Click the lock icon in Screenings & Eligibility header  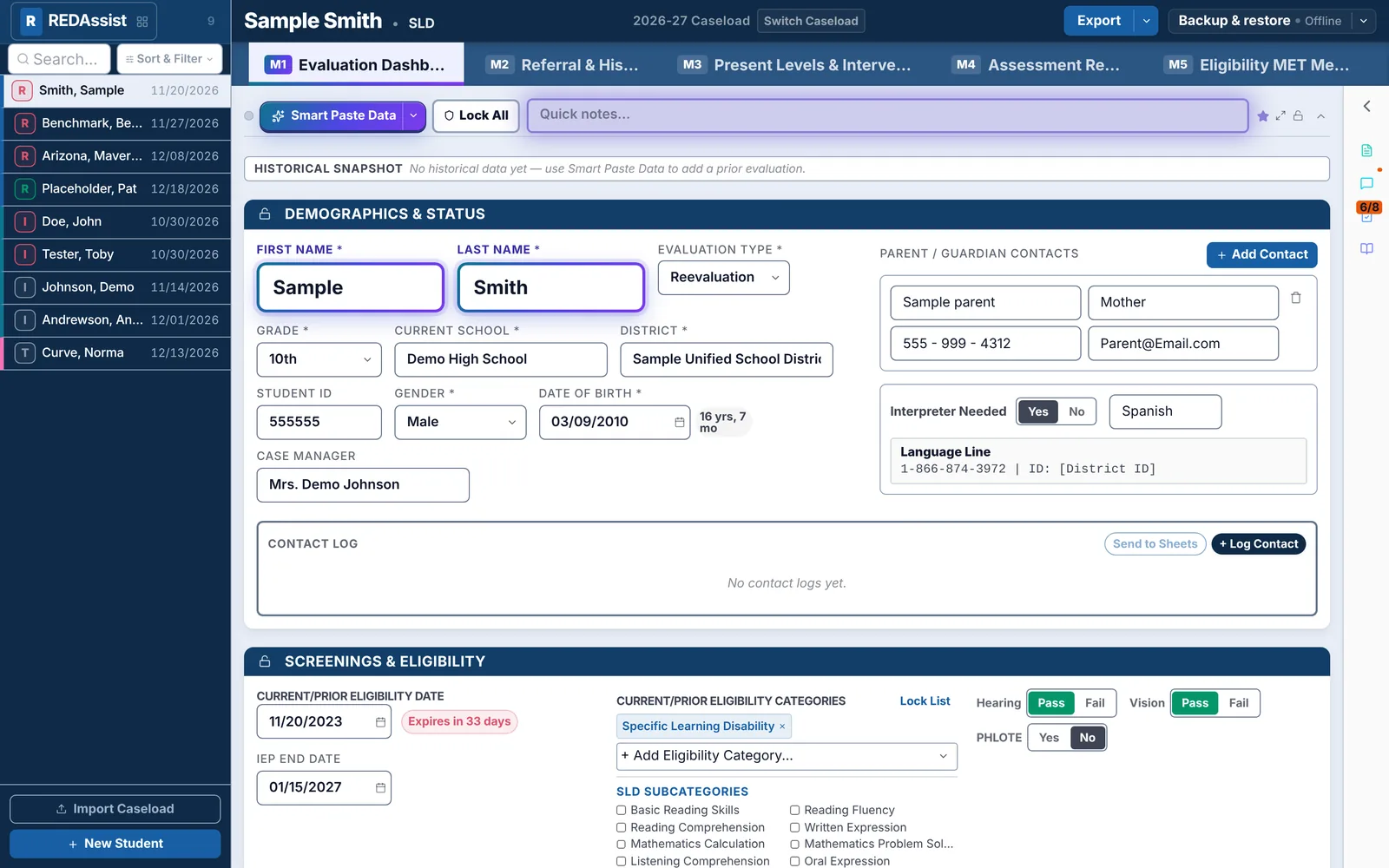tap(265, 661)
